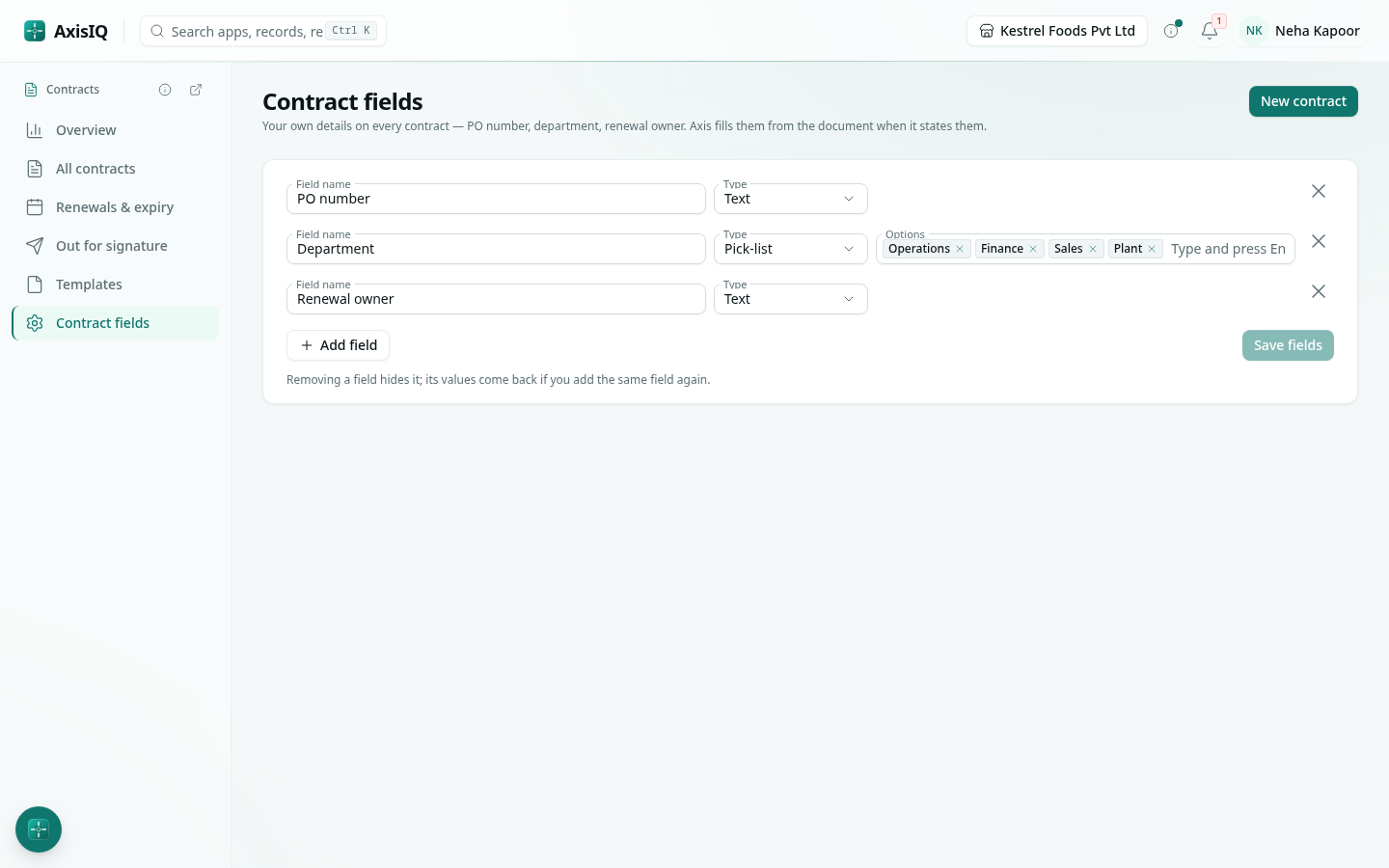The image size is (1389, 868).
Task: Open Type dropdown for Renewal owner
Action: click(x=791, y=299)
